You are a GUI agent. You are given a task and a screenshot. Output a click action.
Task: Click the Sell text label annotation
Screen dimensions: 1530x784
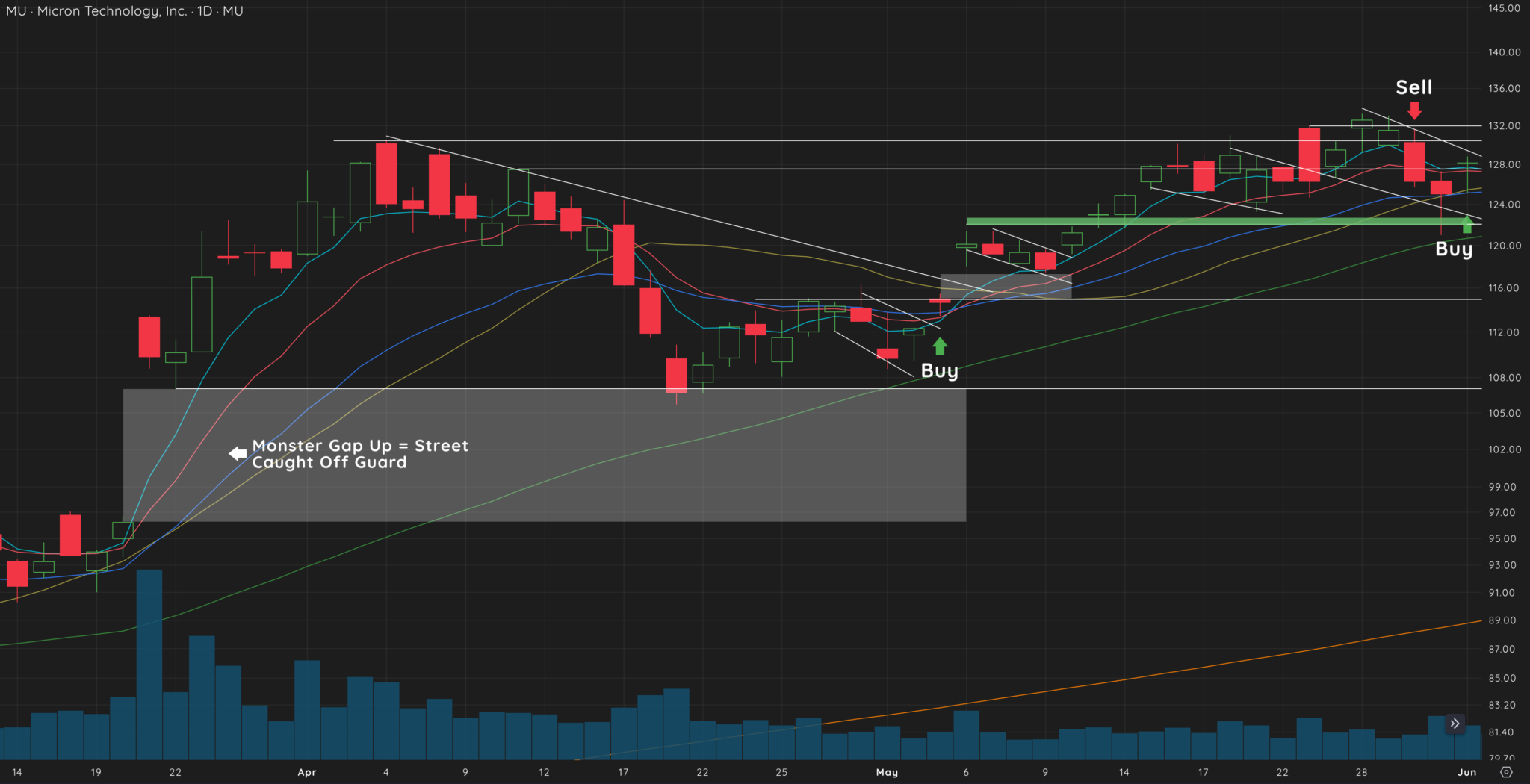tap(1414, 87)
